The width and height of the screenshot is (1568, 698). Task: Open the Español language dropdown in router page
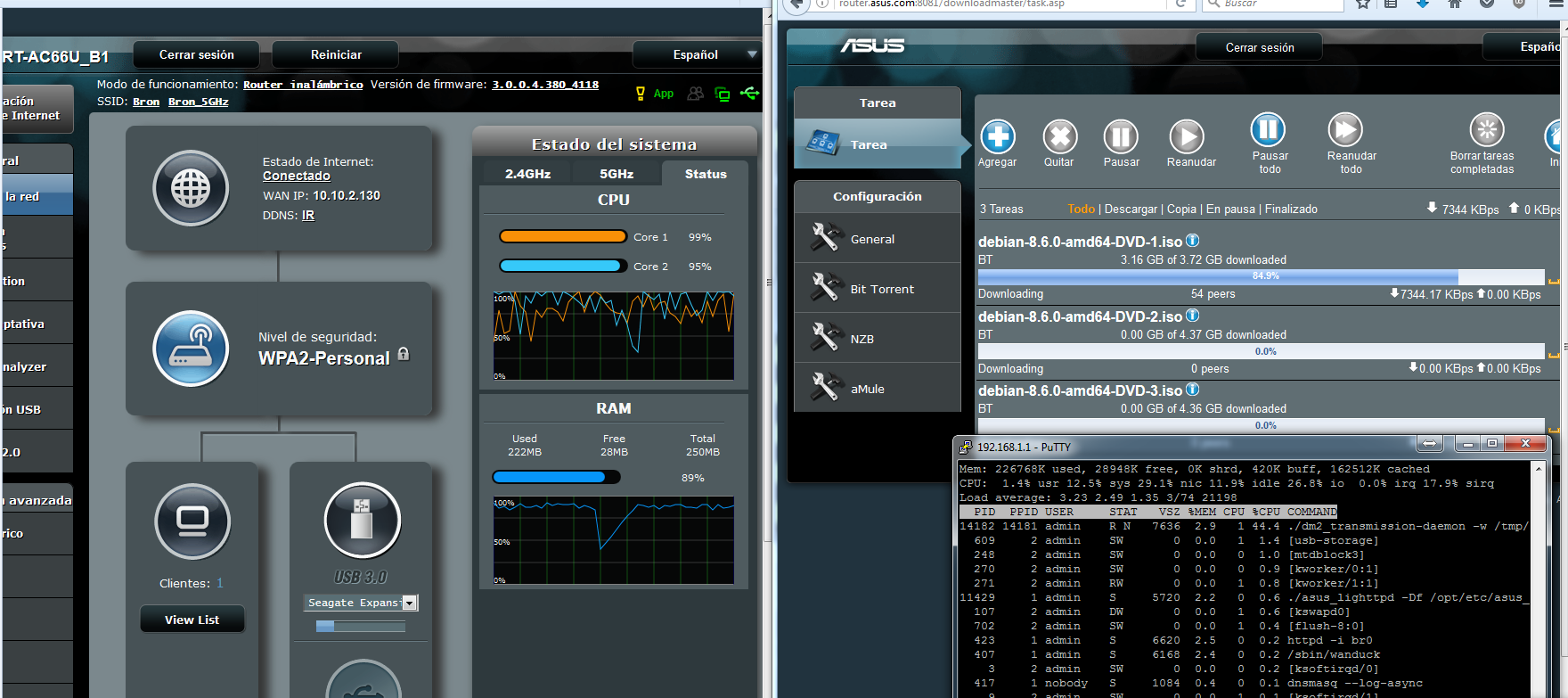696,54
